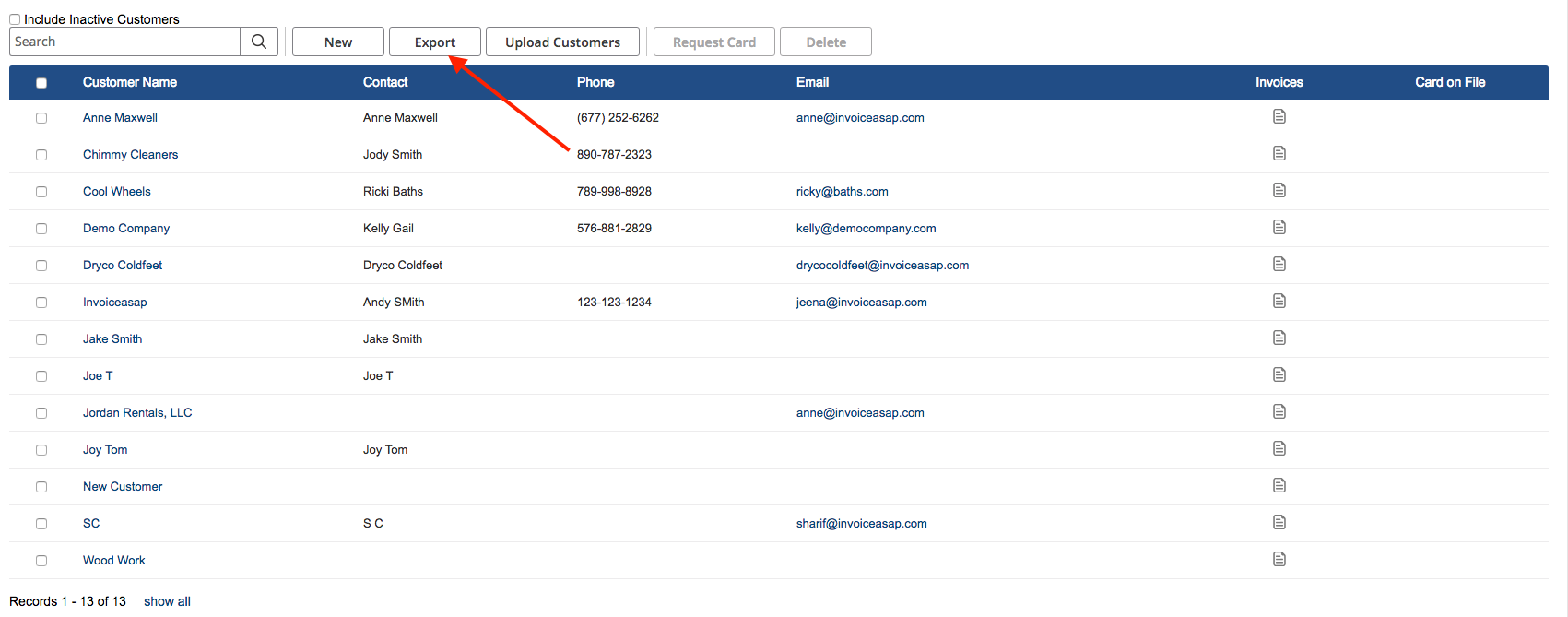Screen dimensions: 1568x617
Task: Click the search magnifier icon
Action: click(x=259, y=42)
